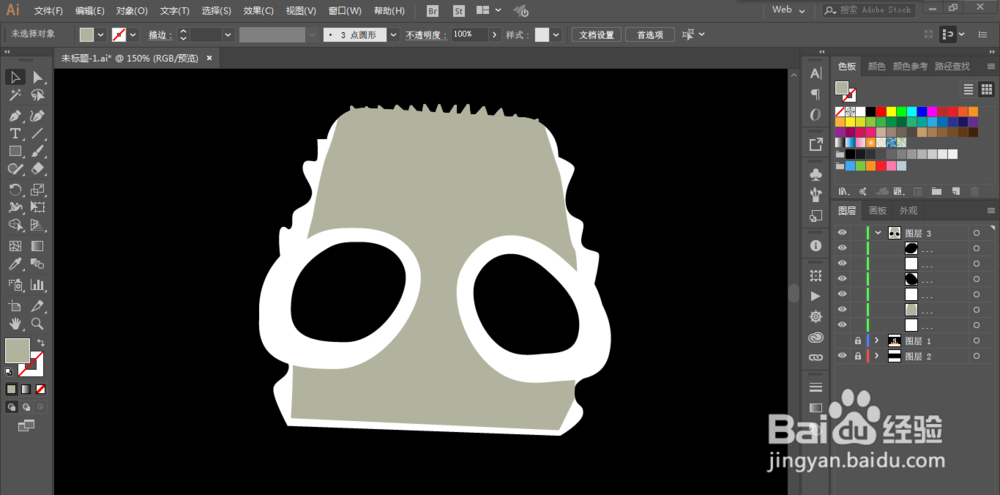
Task: Switch to the 外观 tab
Action: (908, 211)
